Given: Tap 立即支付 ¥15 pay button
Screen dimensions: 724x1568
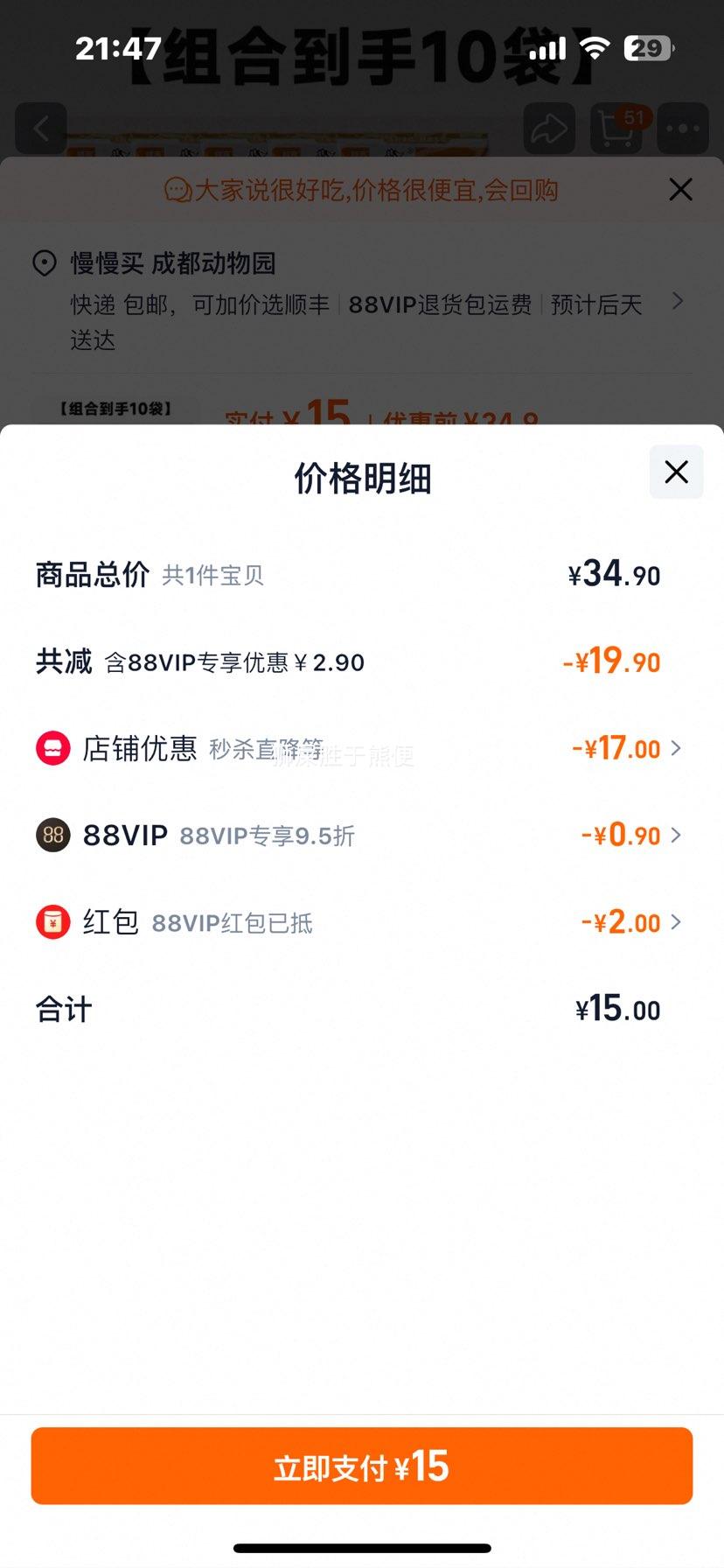Looking at the screenshot, I should 362,1466.
